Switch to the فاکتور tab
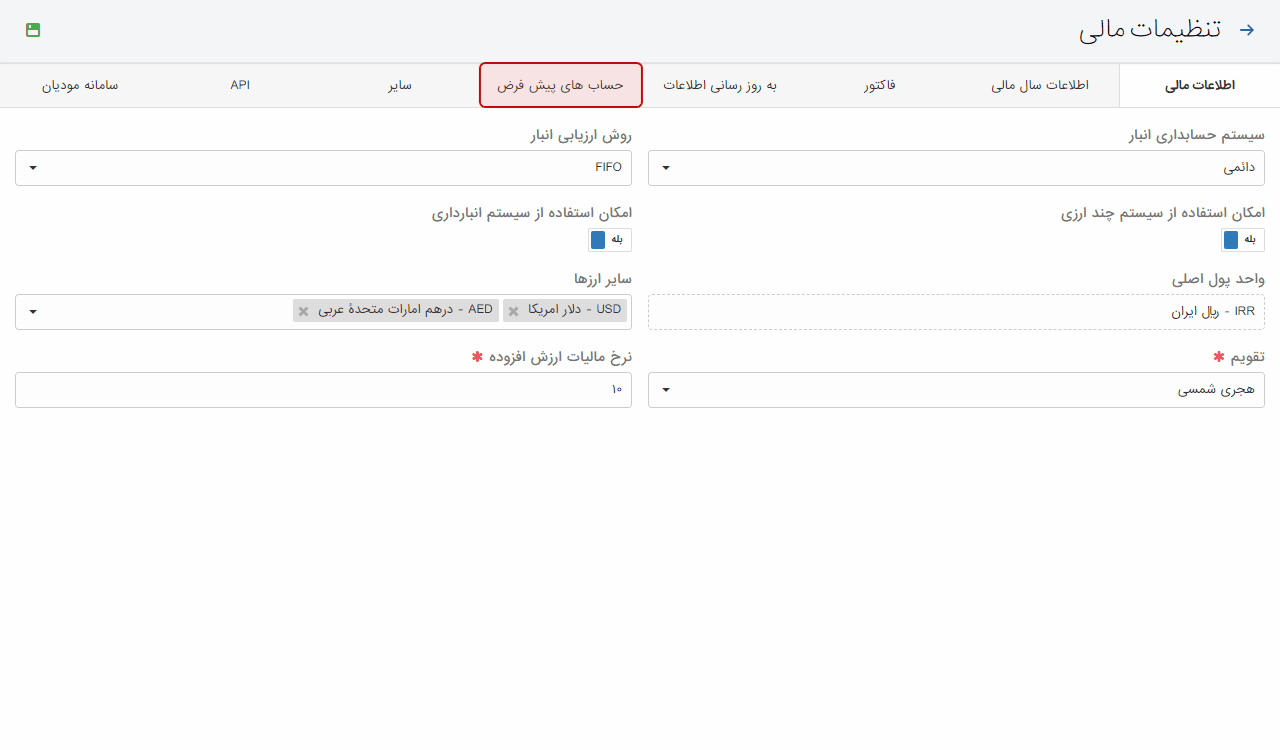Image resolution: width=1280 pixels, height=750 pixels. tap(880, 86)
